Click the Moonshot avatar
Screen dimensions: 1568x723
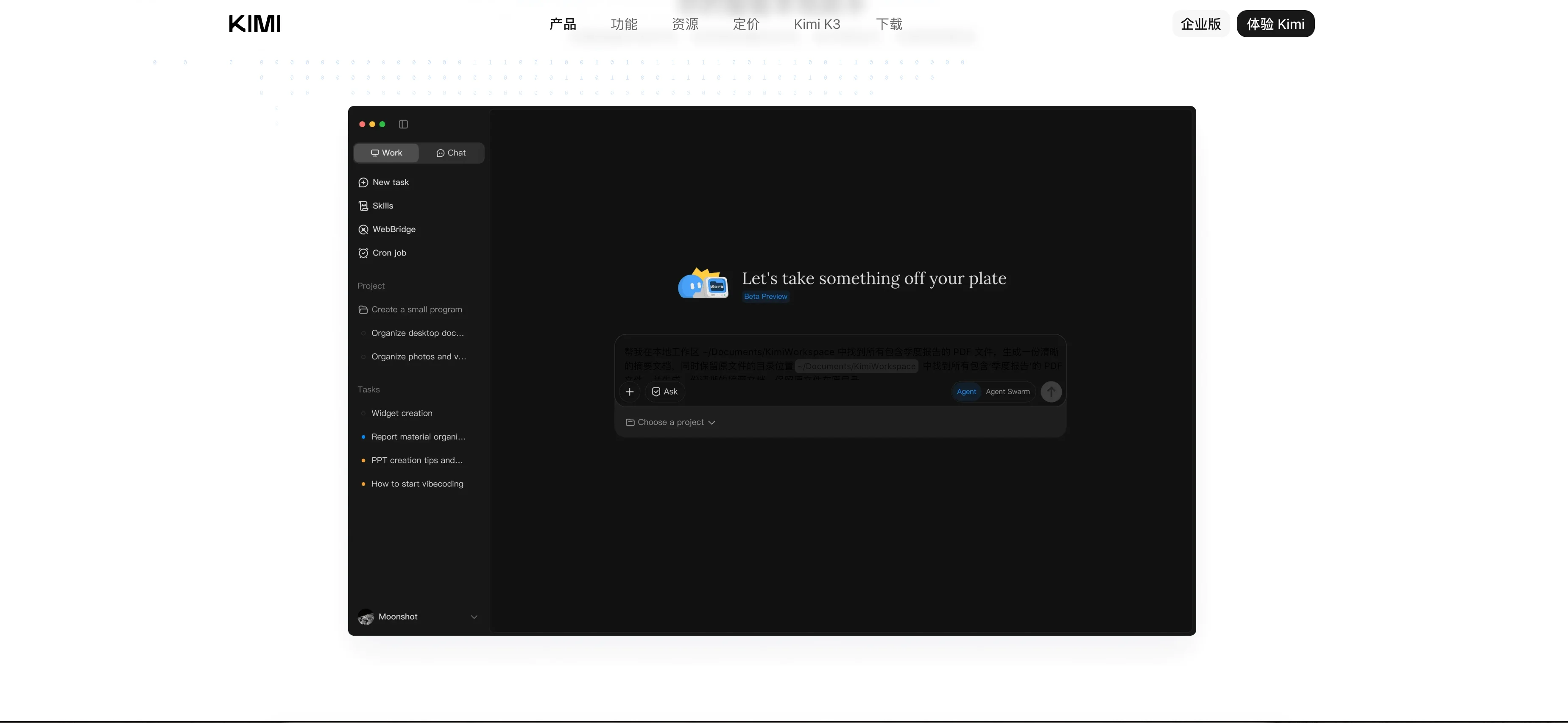[366, 617]
